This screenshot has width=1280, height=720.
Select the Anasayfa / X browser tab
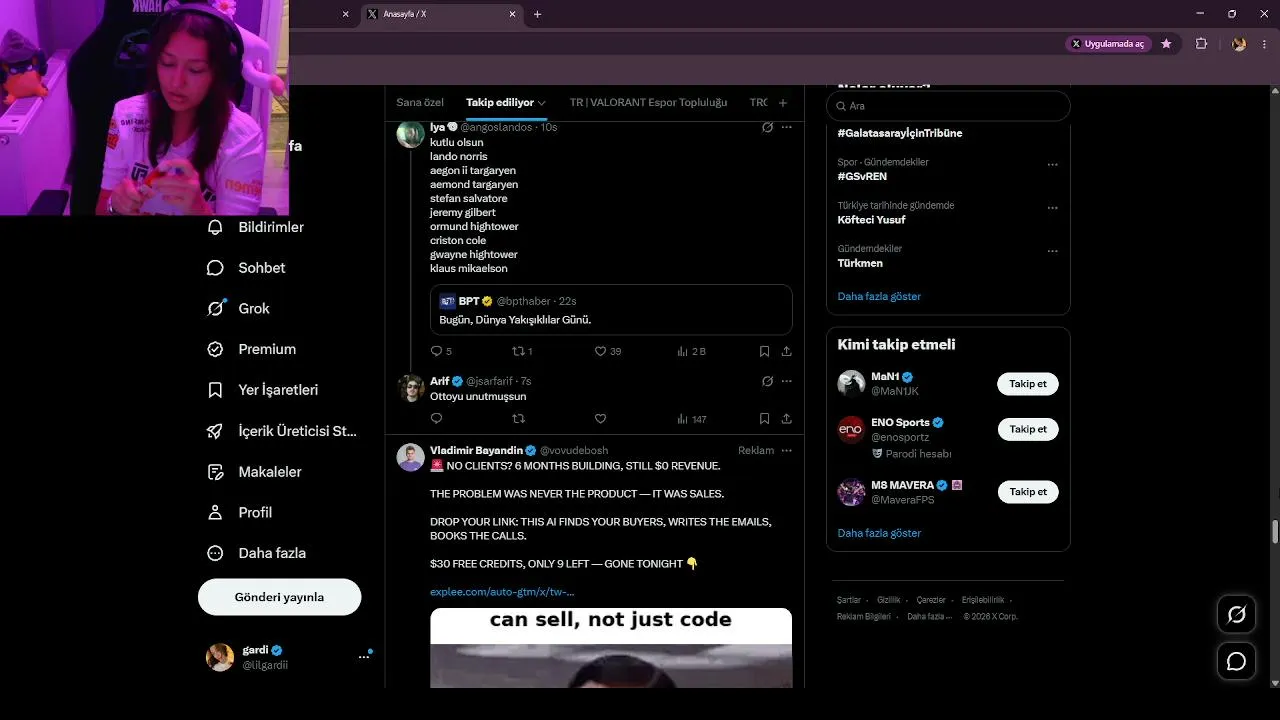point(440,14)
